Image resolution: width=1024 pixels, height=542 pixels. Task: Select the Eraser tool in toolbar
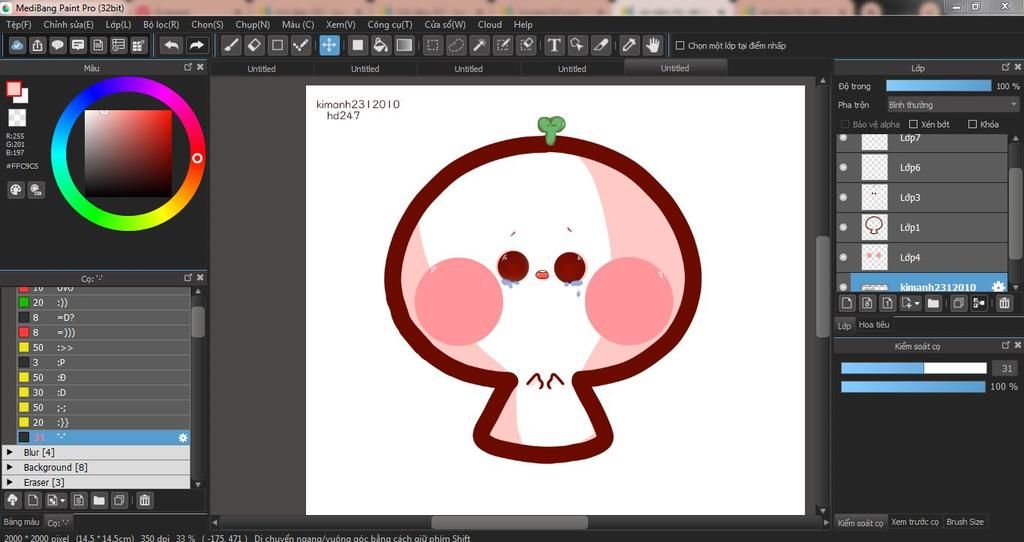pyautogui.click(x=255, y=45)
